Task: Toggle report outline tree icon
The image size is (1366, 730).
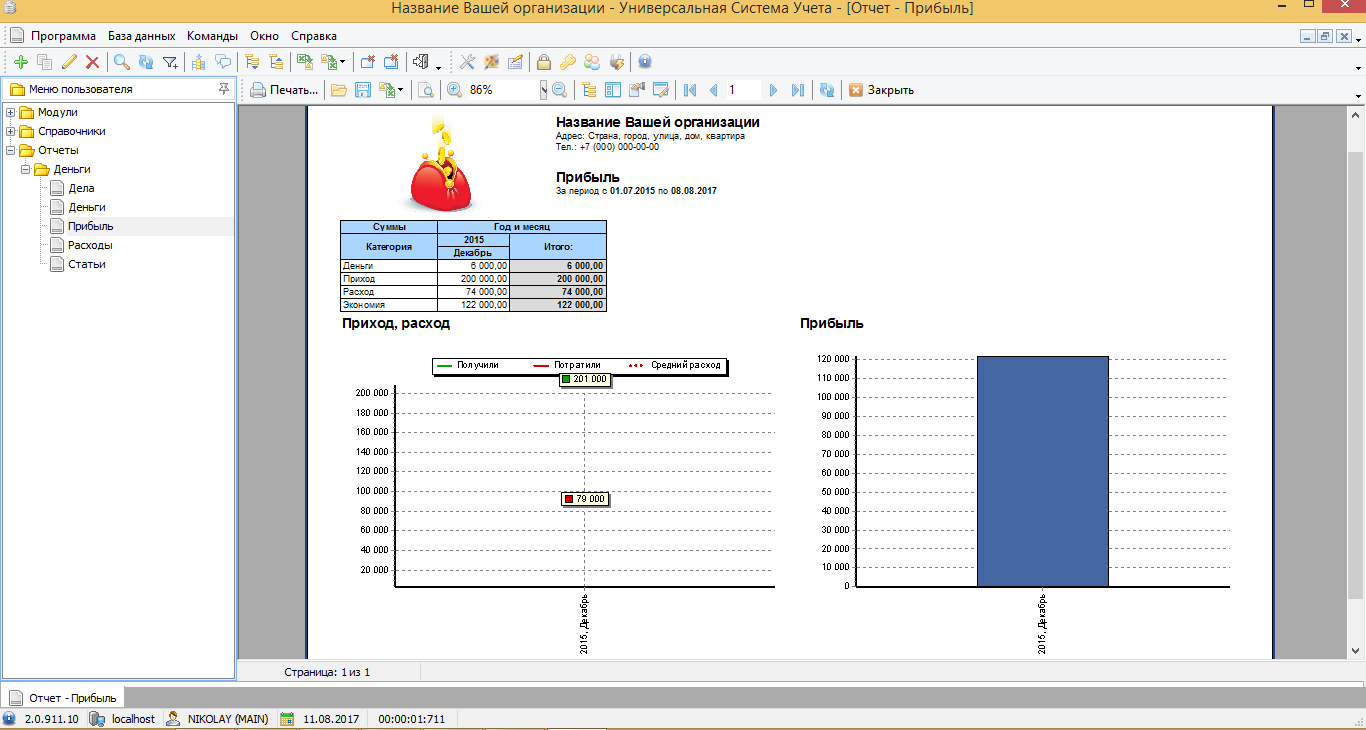Action: pos(589,90)
